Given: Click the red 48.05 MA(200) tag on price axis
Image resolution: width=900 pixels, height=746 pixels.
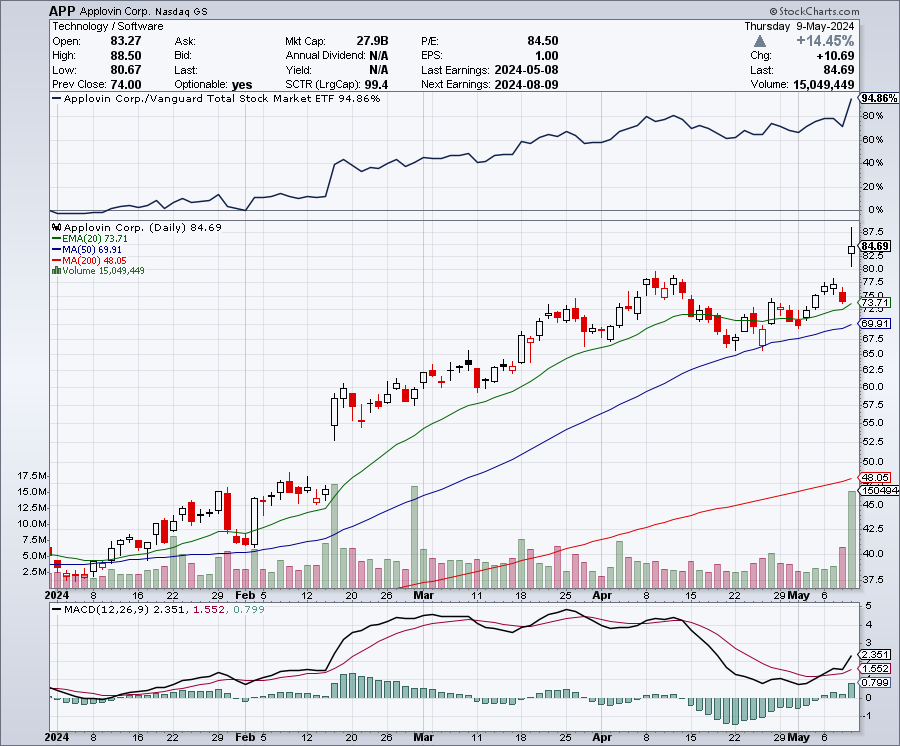Looking at the screenshot, I should (x=875, y=477).
